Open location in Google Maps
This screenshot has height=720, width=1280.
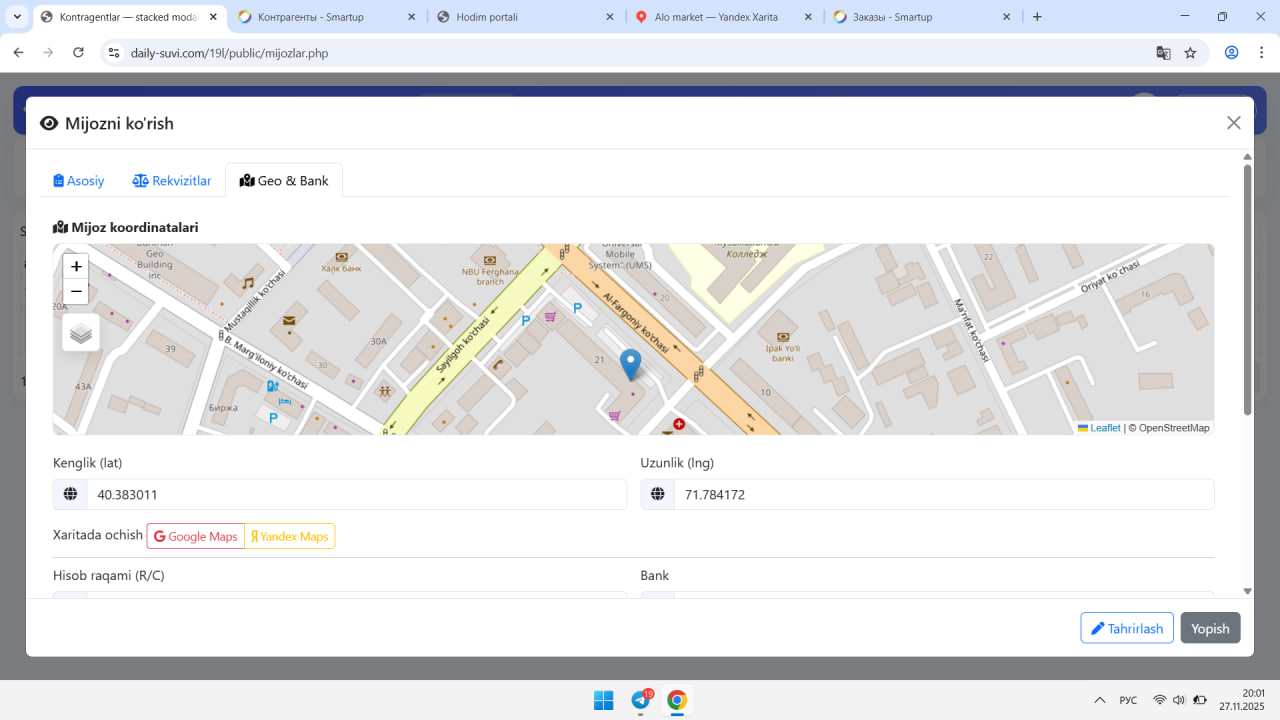click(x=196, y=536)
